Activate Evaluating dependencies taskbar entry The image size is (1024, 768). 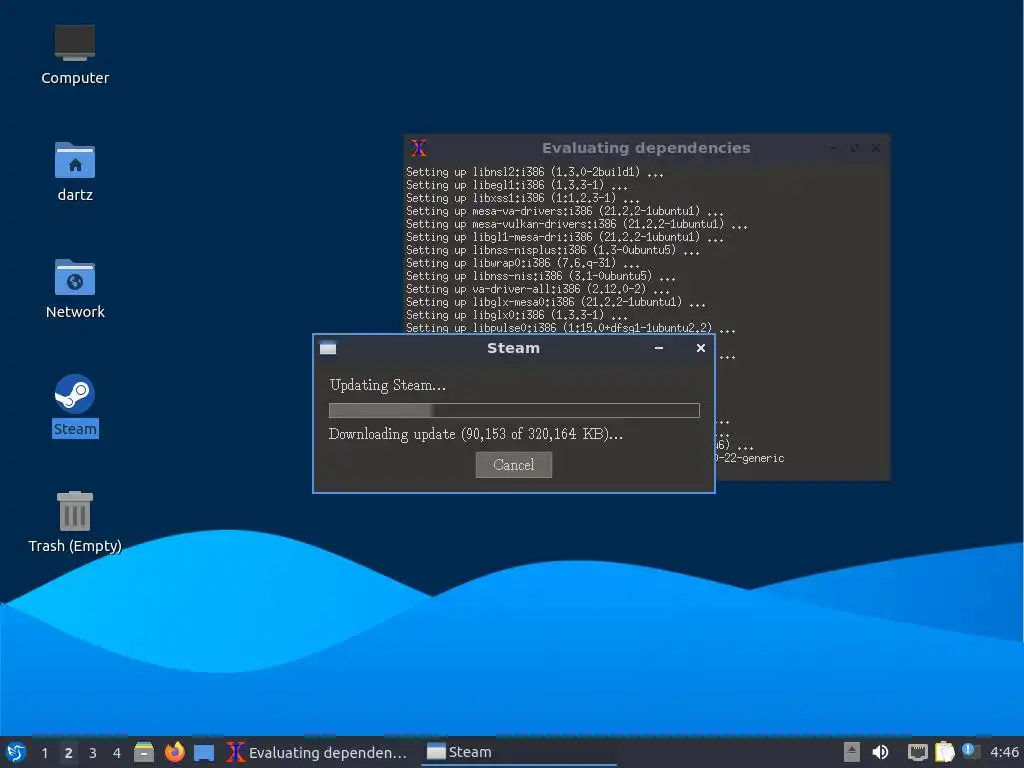(x=317, y=752)
